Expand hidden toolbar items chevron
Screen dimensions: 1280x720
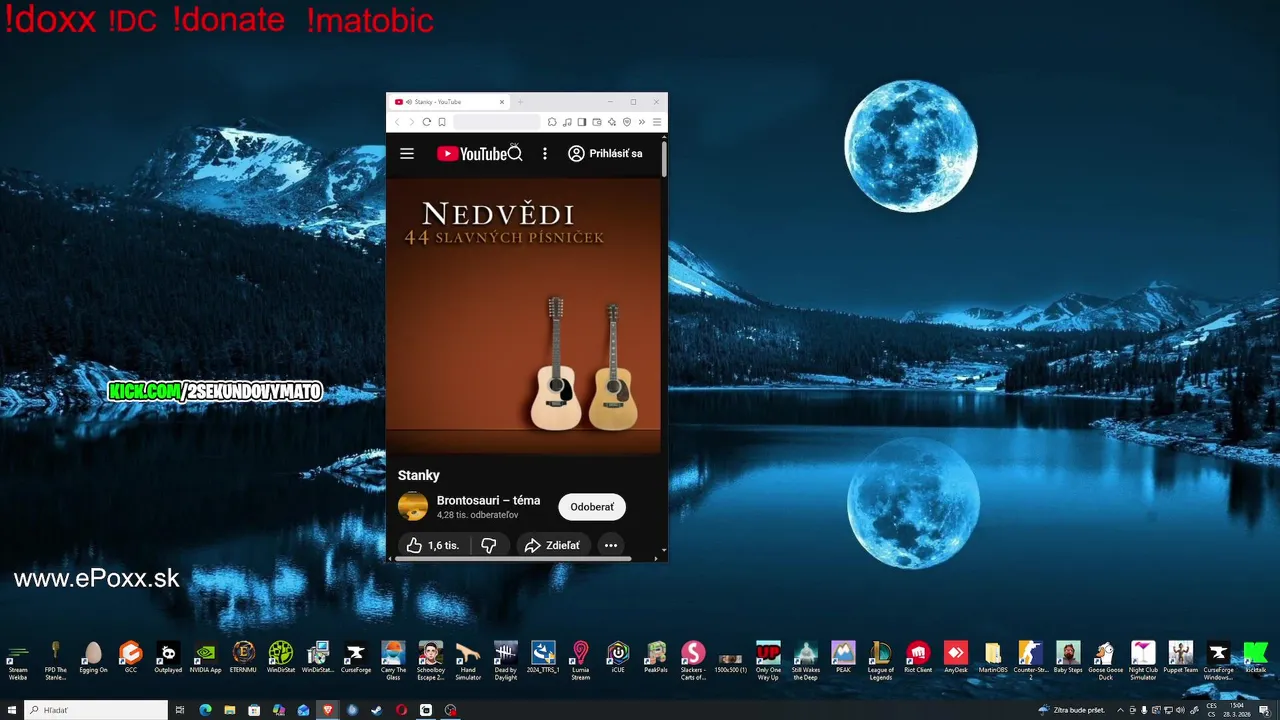pyautogui.click(x=642, y=122)
